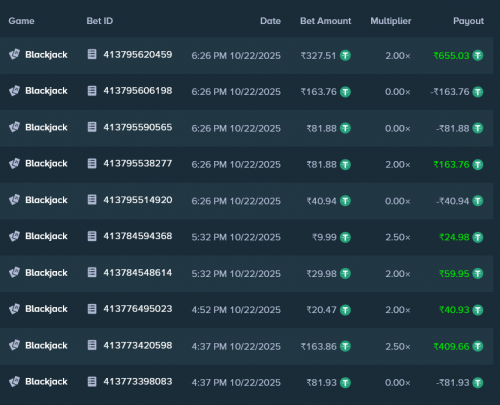500x405 pixels.
Task: Open bet ID 413795514920
Action: click(138, 200)
